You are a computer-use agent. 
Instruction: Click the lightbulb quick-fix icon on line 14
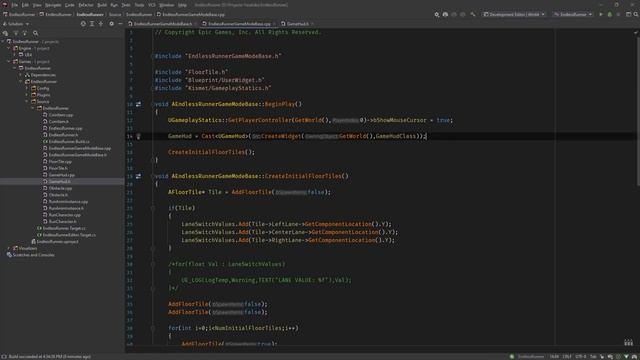138,136
